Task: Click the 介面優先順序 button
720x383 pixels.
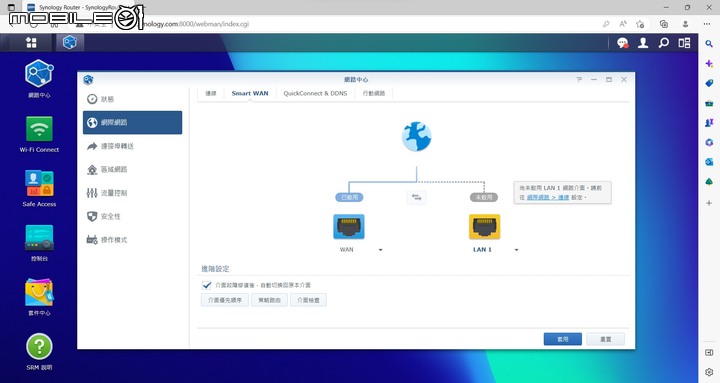Action: pos(225,300)
